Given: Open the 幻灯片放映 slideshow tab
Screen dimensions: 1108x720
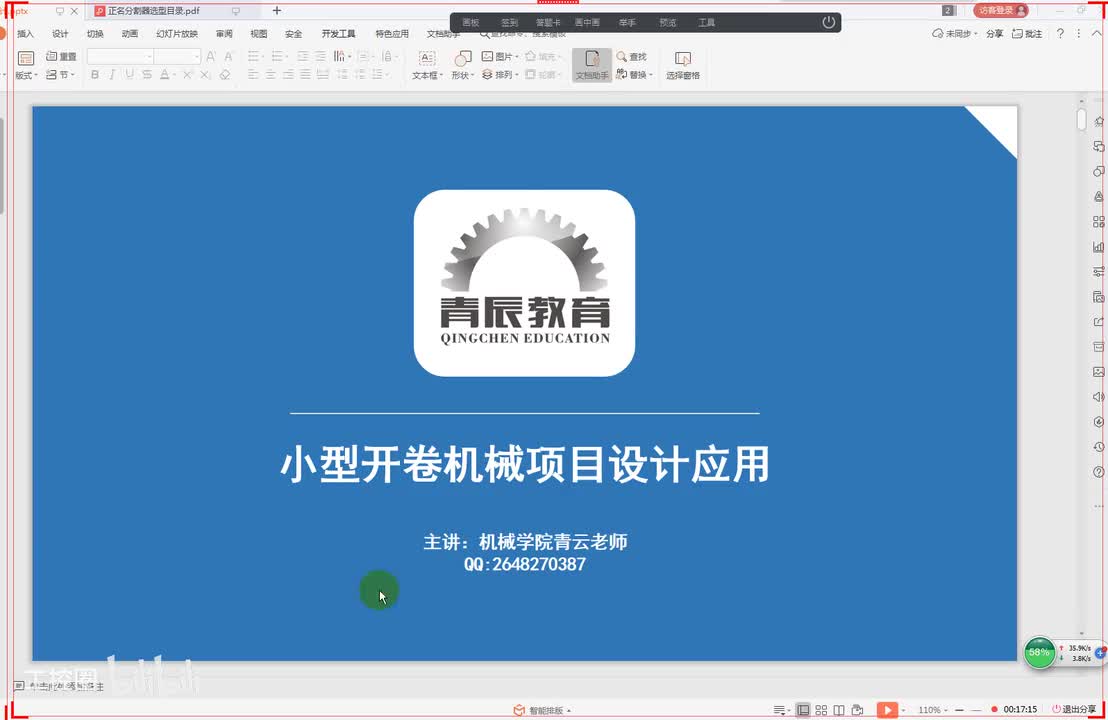Looking at the screenshot, I should tap(177, 34).
